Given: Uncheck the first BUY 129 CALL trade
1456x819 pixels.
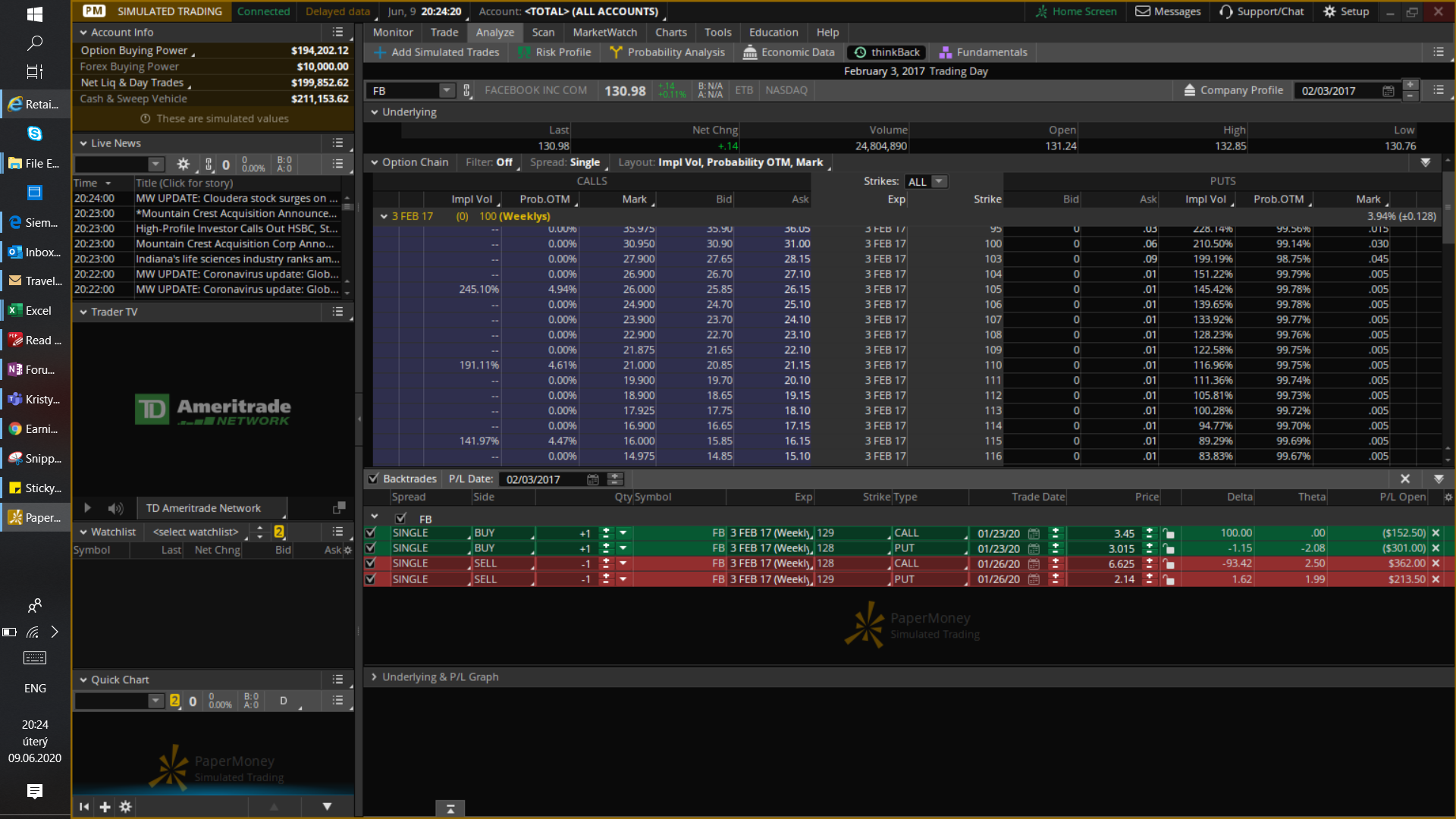Looking at the screenshot, I should click(x=371, y=533).
